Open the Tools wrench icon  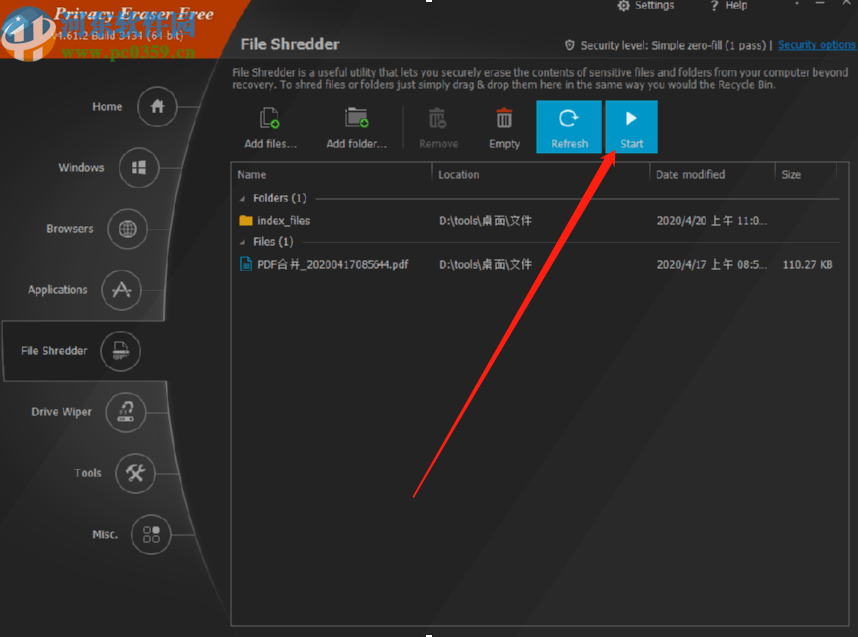tap(136, 473)
